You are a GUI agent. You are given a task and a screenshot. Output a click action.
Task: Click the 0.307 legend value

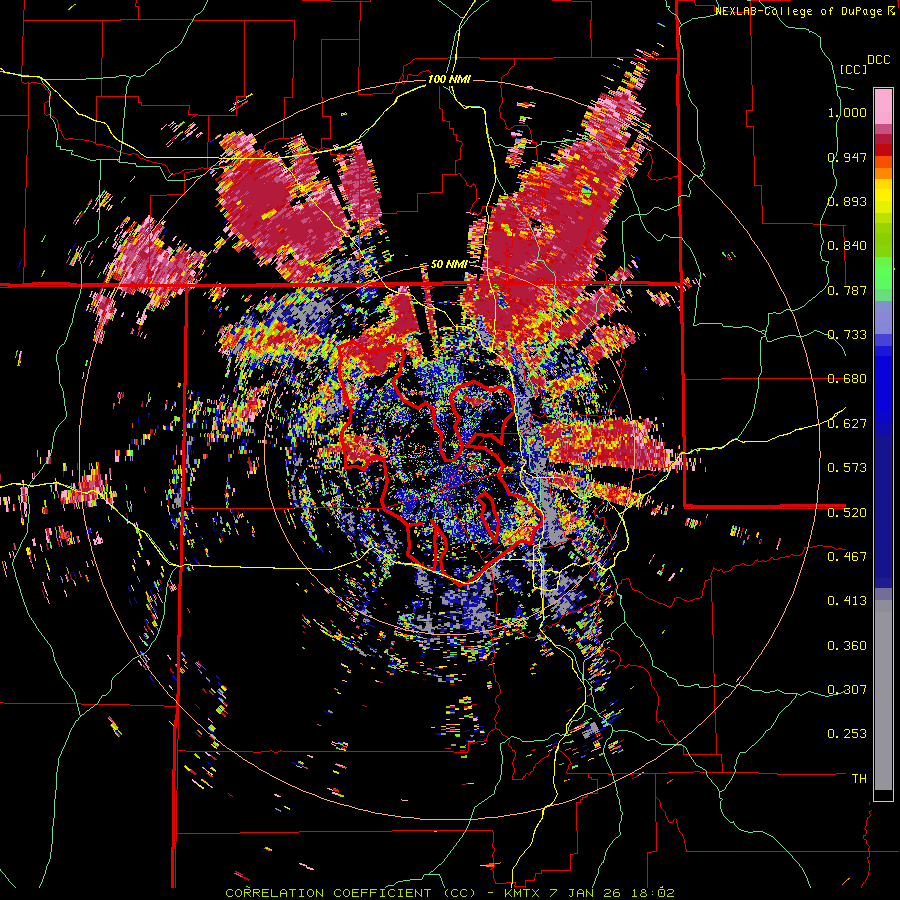point(847,690)
